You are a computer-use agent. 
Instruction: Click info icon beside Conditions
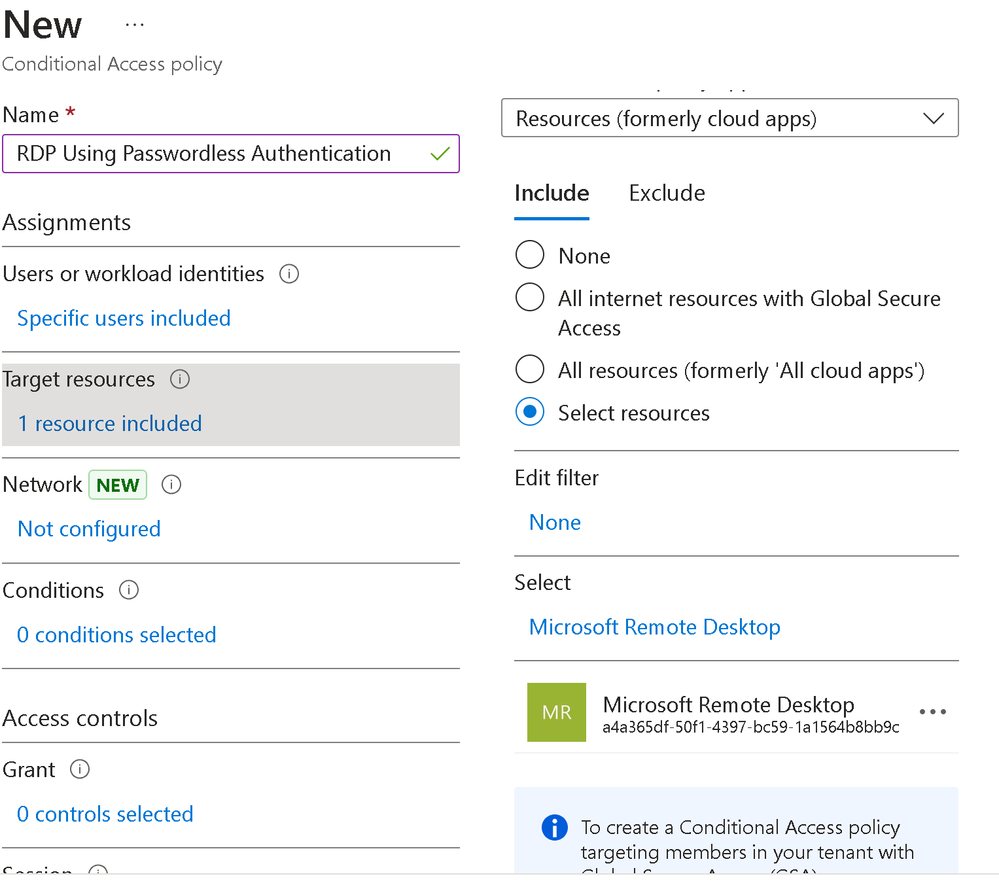coord(129,590)
